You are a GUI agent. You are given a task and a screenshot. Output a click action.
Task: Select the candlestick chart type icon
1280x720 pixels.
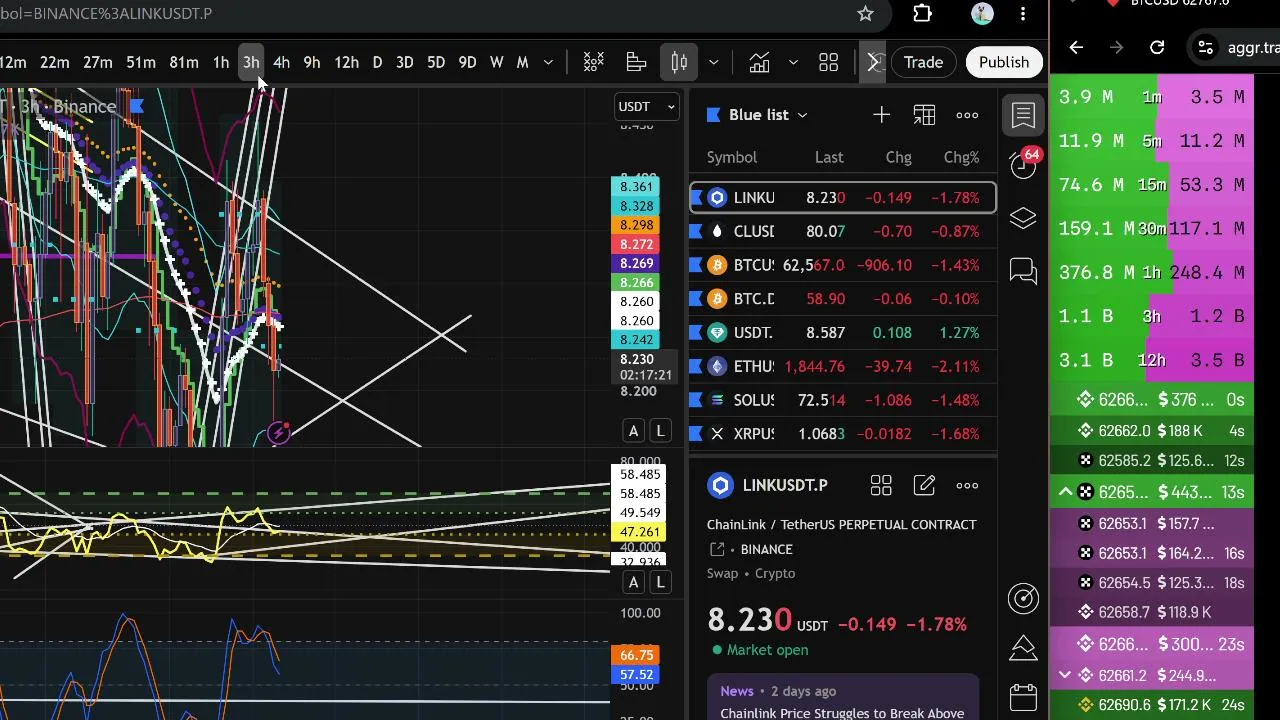679,62
